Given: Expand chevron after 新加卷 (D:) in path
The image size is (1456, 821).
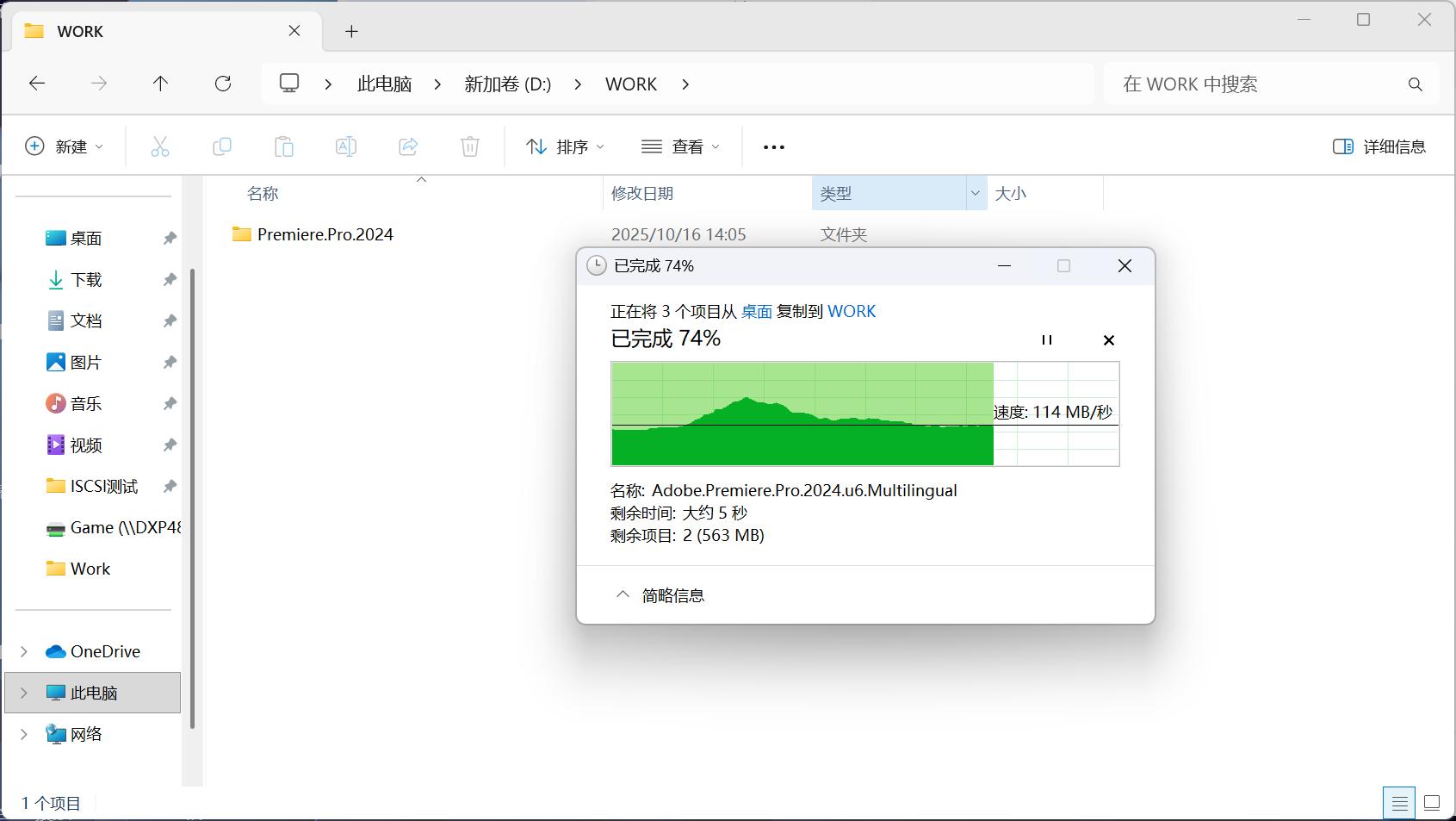Looking at the screenshot, I should 578,84.
